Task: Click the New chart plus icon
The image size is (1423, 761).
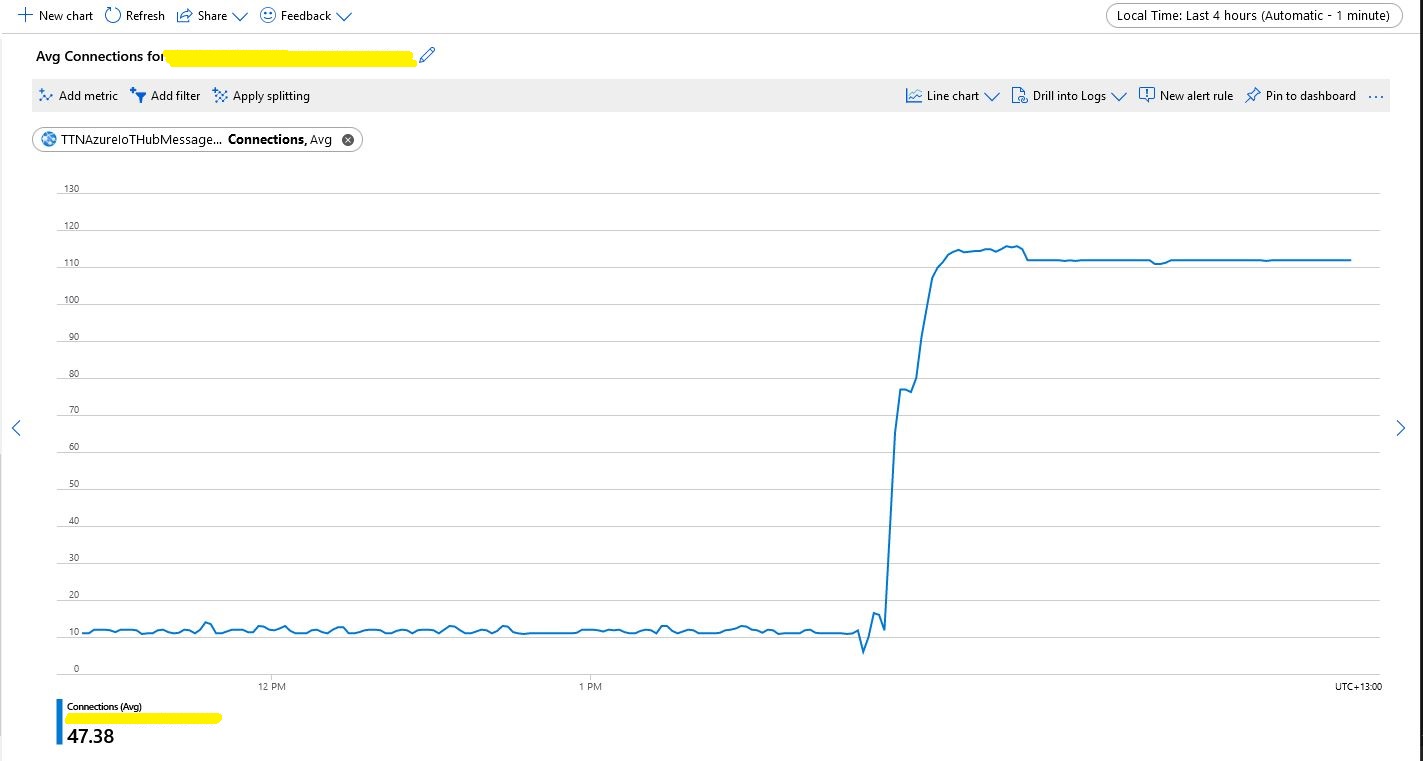Action: (26, 16)
